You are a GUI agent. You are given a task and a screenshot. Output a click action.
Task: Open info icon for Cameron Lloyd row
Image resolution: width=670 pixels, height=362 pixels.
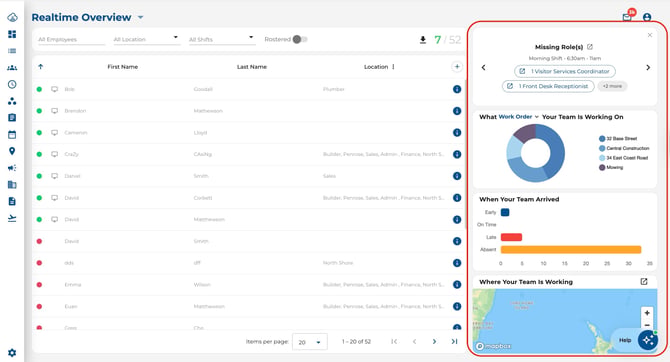[457, 132]
